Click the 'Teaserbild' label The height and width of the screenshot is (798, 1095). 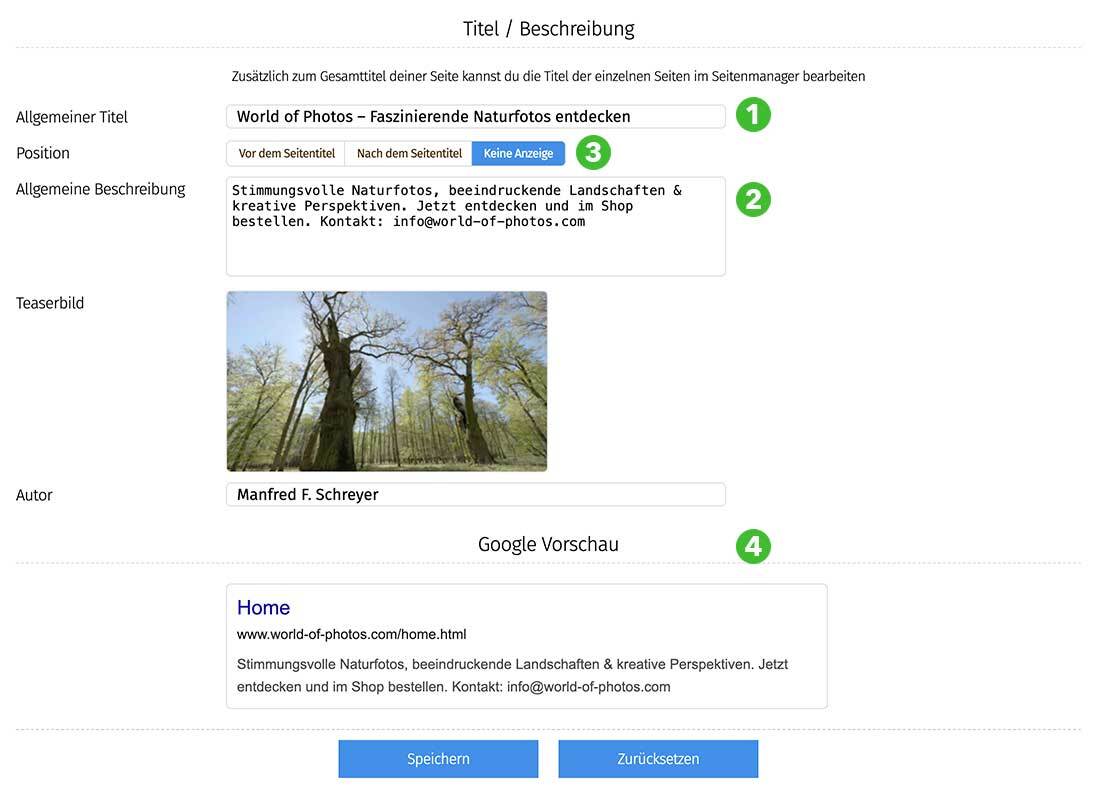50,303
